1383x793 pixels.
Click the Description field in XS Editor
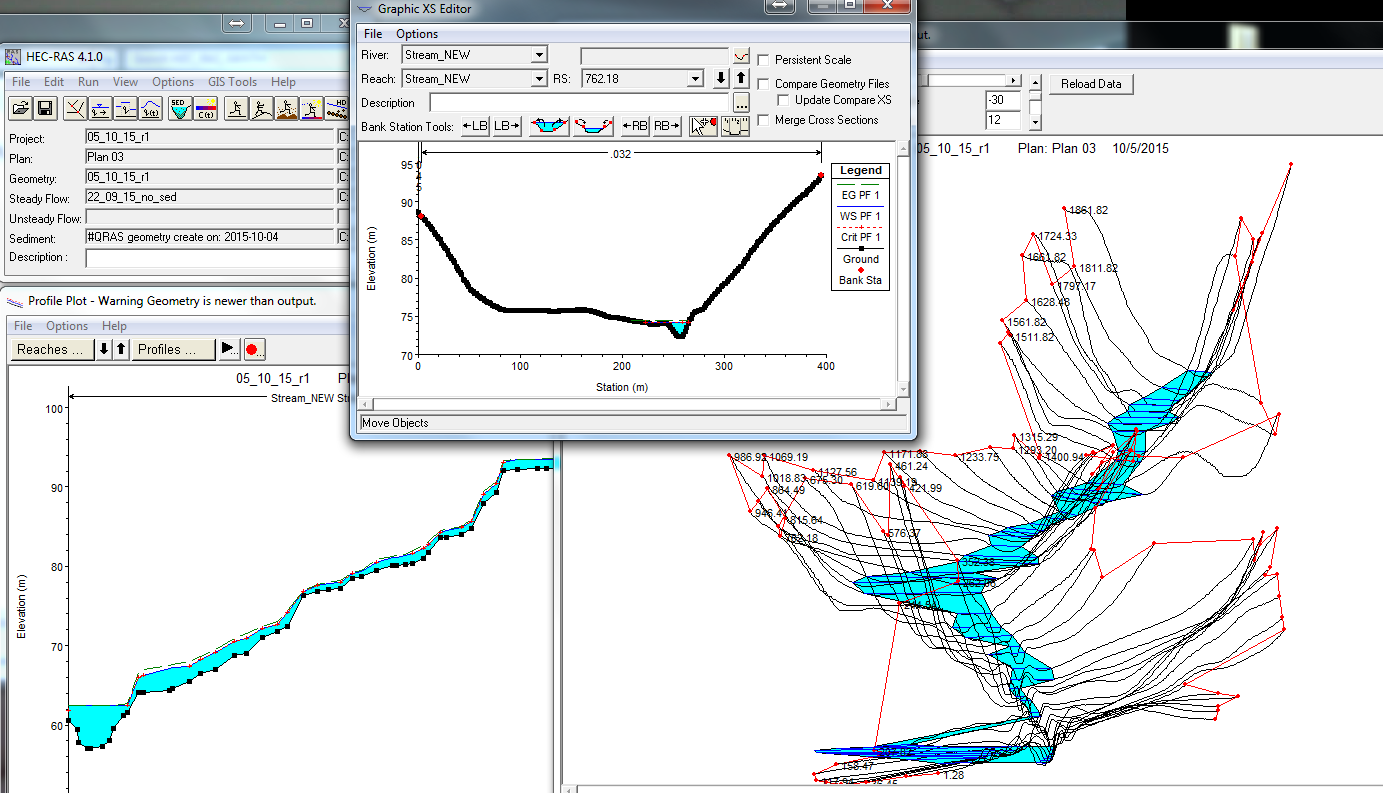point(580,102)
